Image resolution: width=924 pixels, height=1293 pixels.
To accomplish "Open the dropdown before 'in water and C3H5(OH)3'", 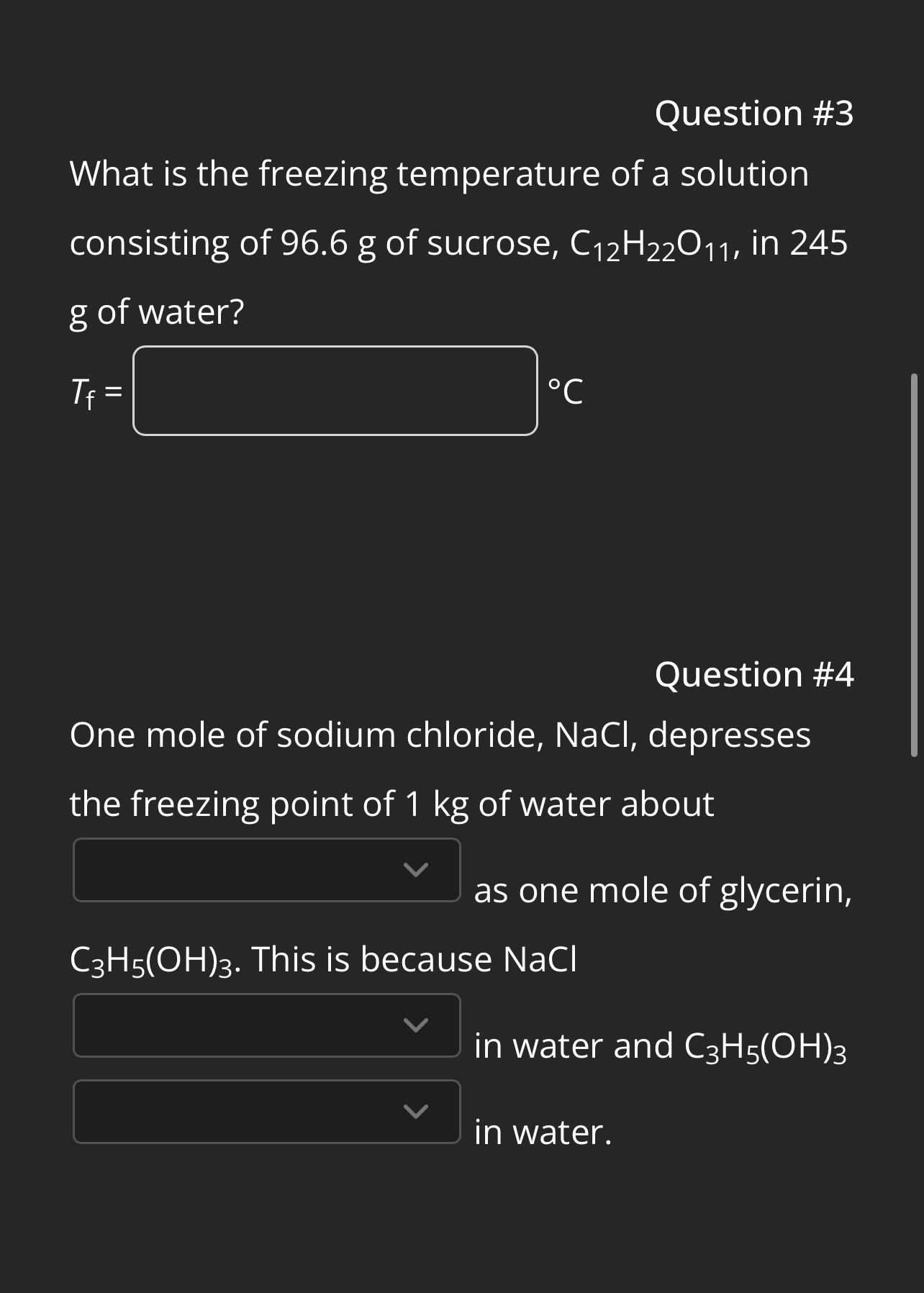I will coord(266,1025).
